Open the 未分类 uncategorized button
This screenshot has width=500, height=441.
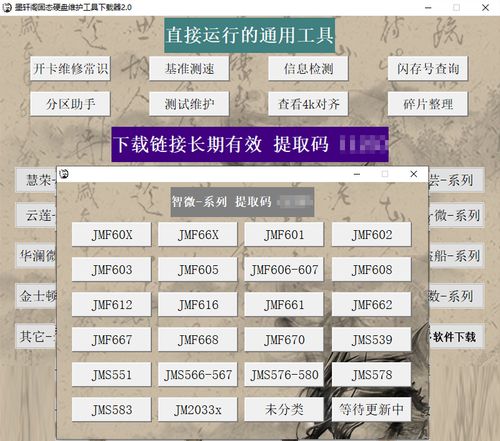(284, 409)
